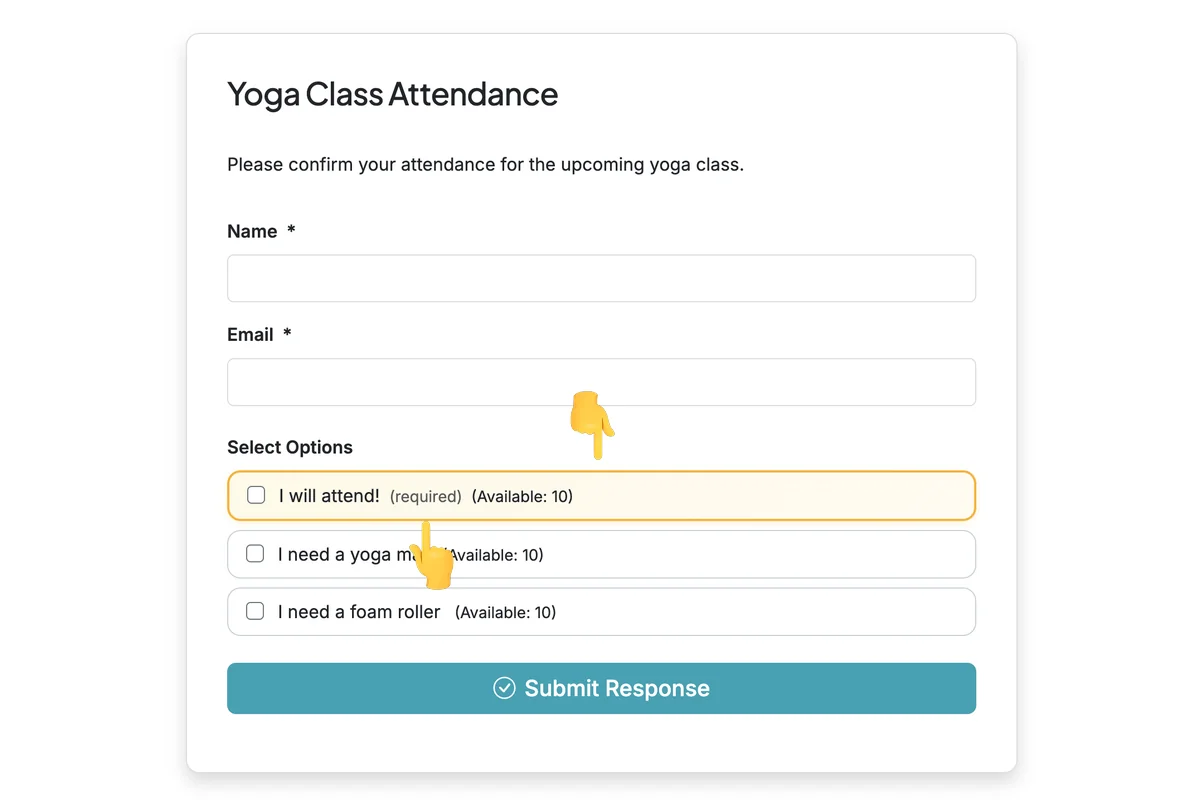Tick the "I will attend!" checkbox
Screen dimensions: 1200x800
(256, 495)
